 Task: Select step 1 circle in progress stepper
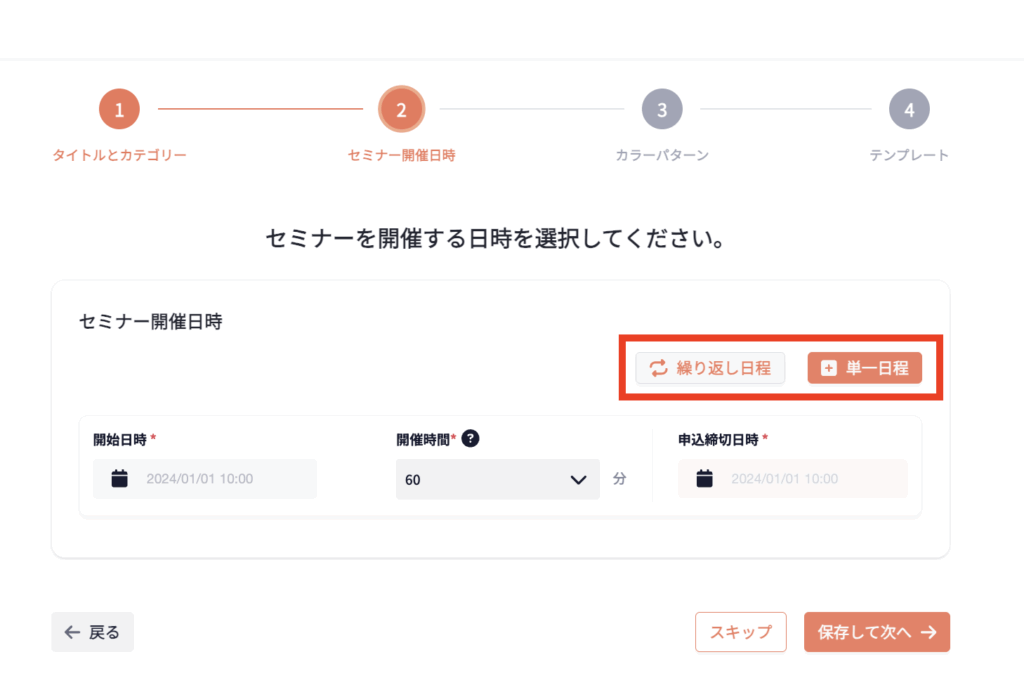point(119,110)
